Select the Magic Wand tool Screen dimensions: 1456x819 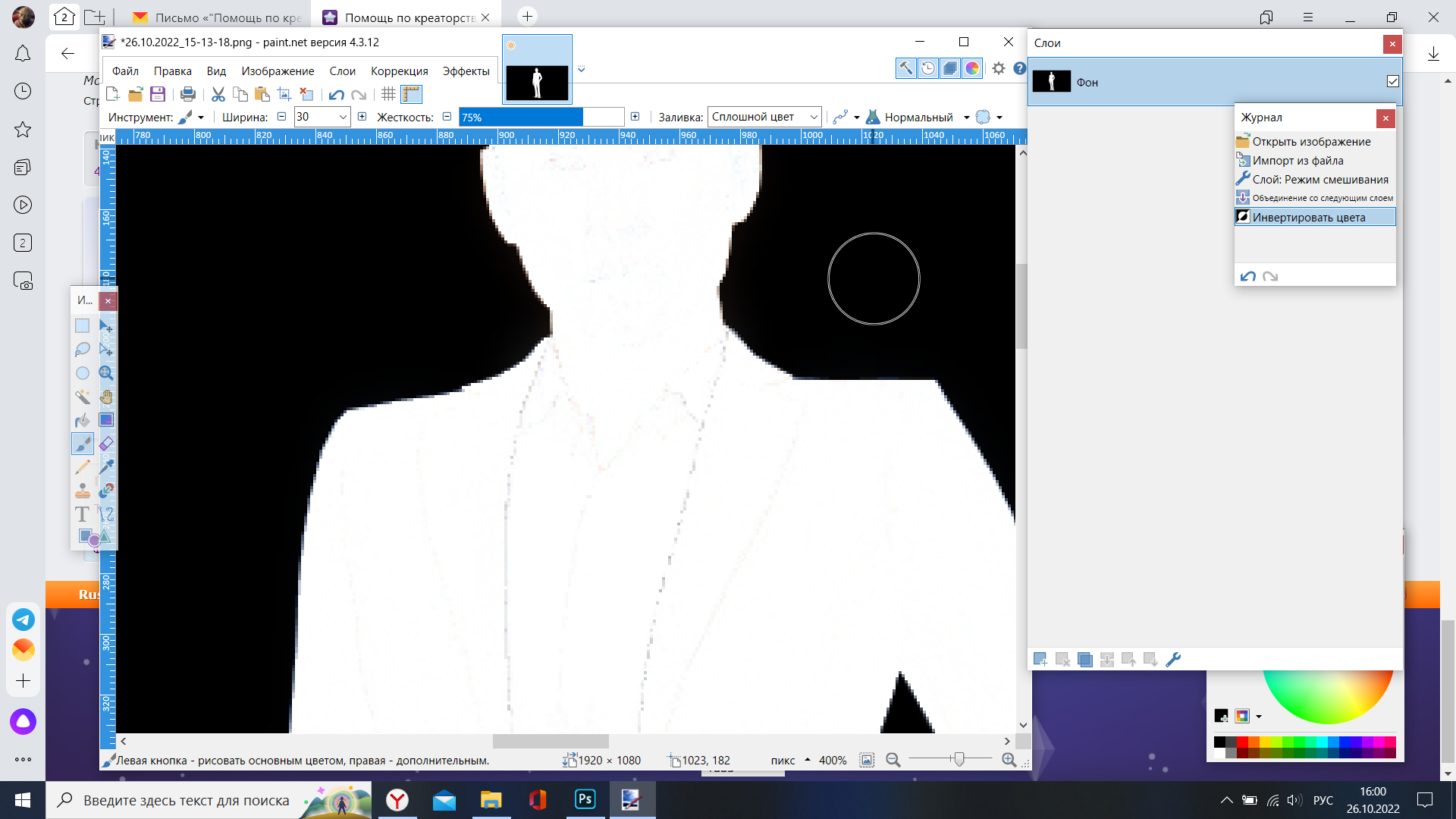click(x=82, y=397)
